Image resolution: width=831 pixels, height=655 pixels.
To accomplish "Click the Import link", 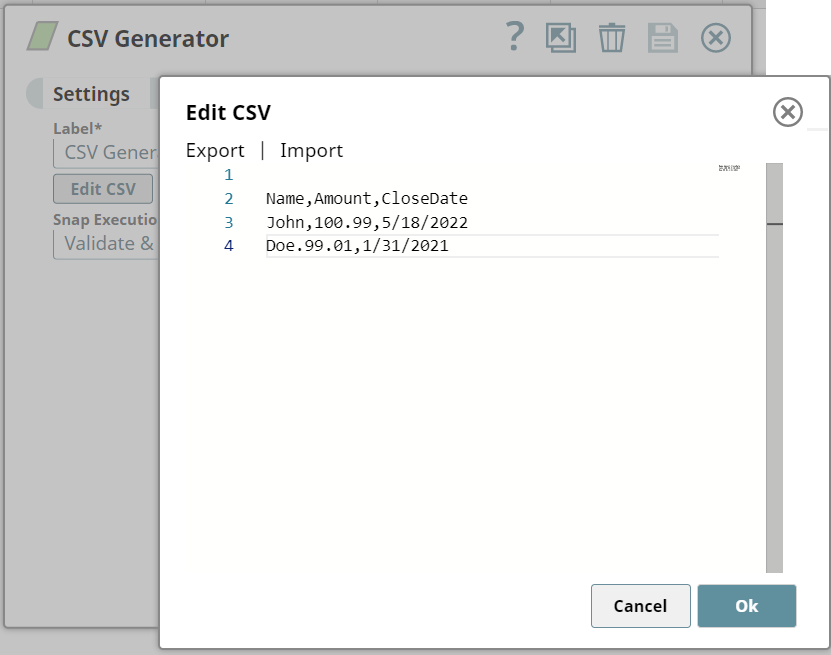I will [x=312, y=151].
